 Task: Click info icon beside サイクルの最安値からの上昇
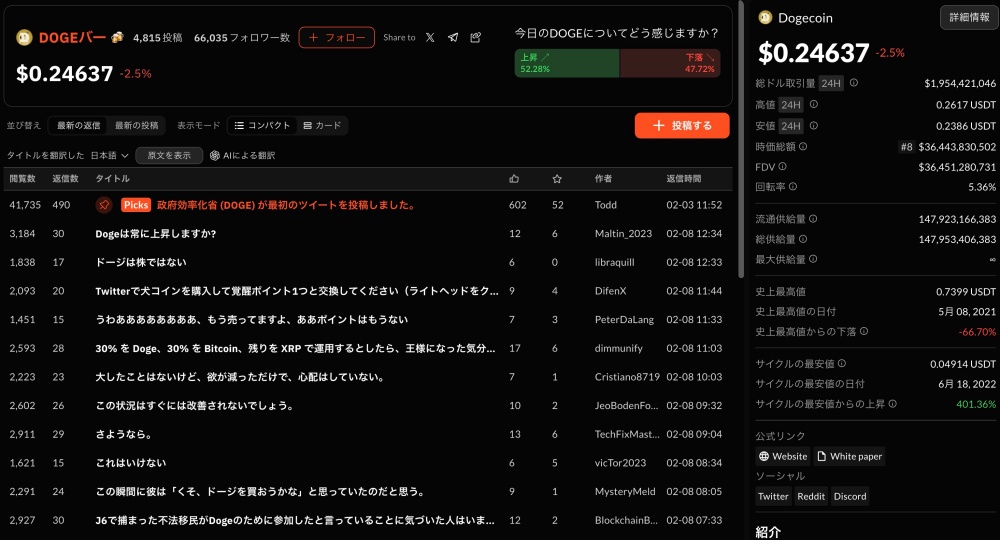pyautogui.click(x=893, y=404)
